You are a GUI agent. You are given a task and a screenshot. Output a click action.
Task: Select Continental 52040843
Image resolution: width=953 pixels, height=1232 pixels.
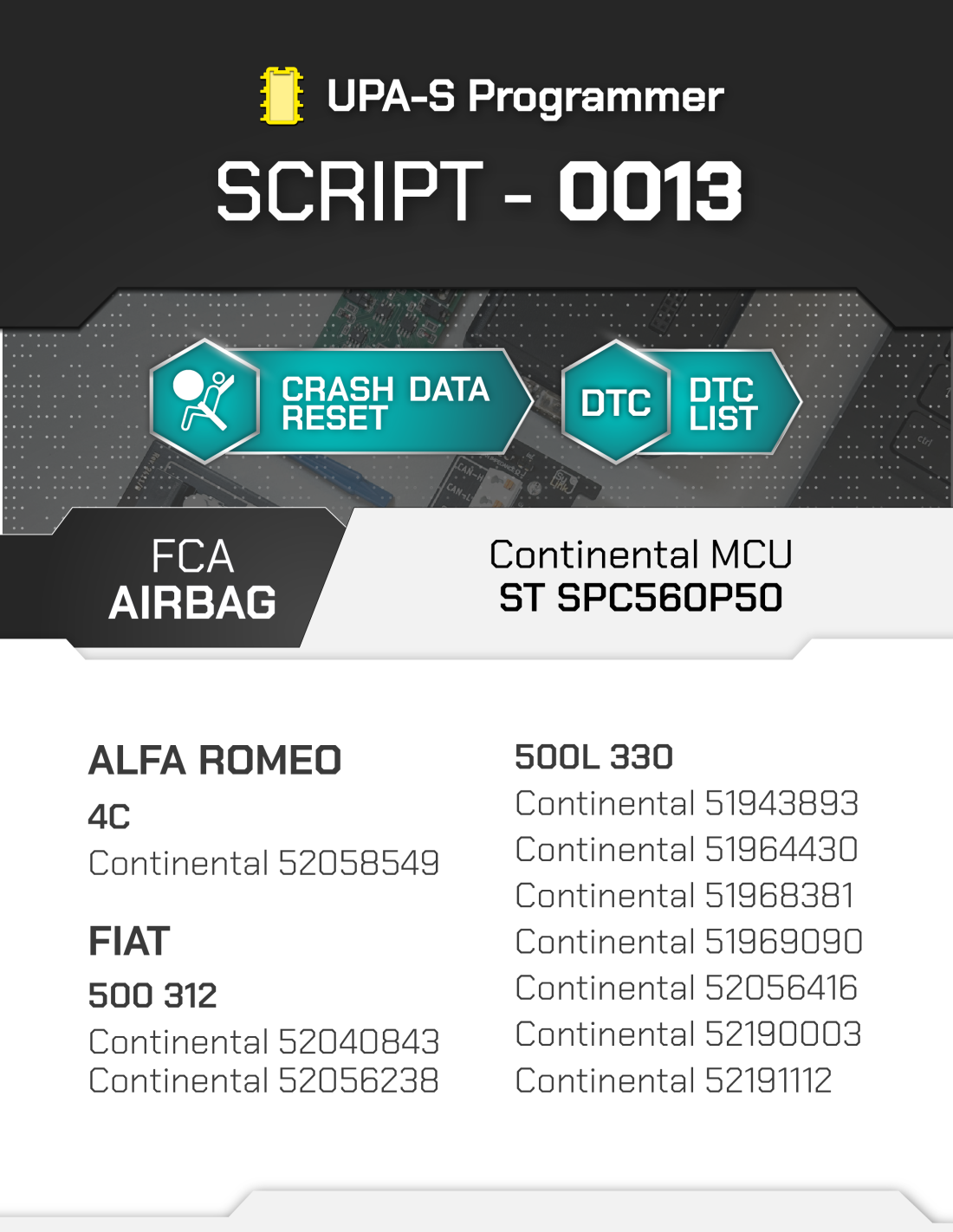264,1042
